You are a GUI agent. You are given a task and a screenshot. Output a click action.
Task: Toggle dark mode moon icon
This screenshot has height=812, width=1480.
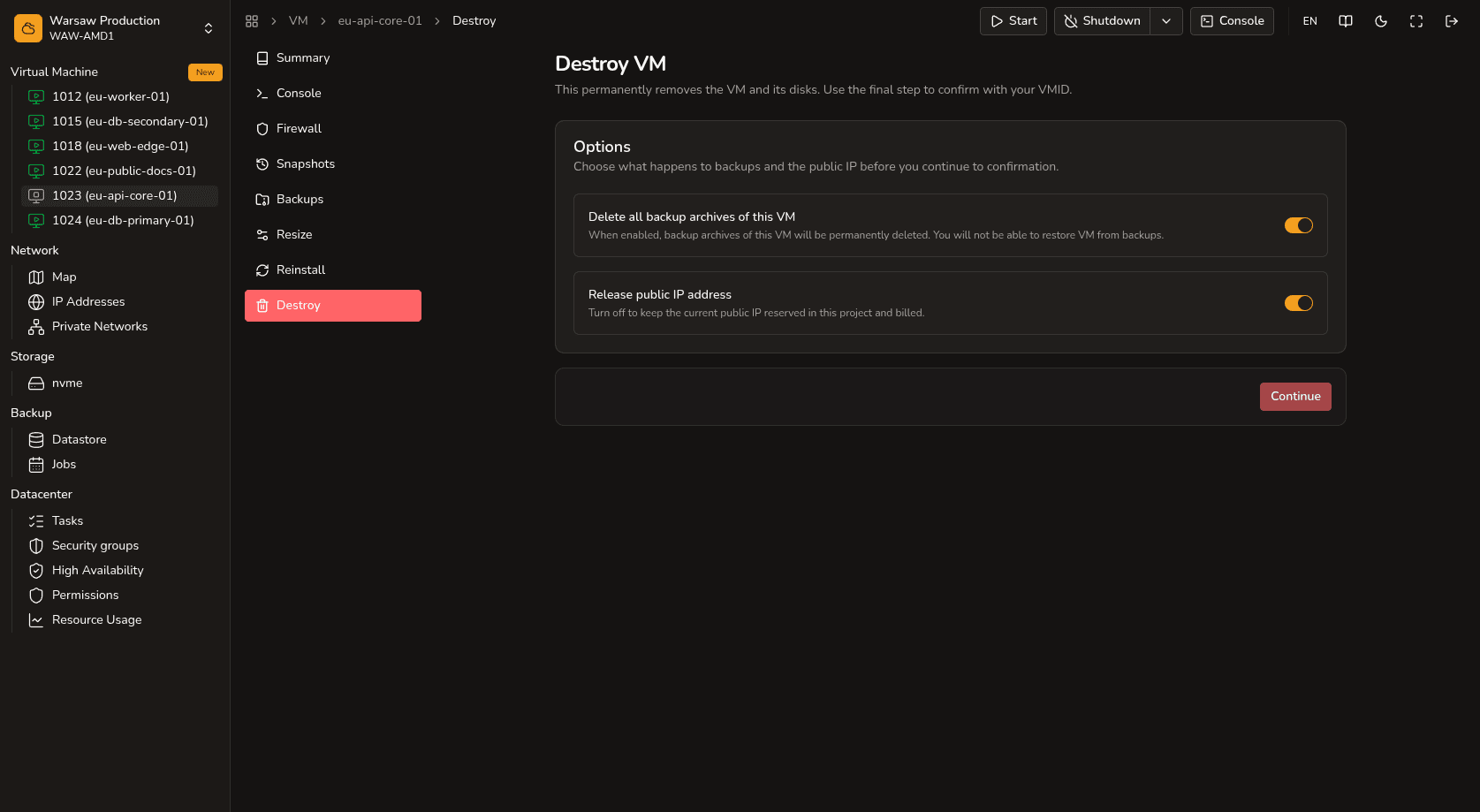coord(1381,21)
